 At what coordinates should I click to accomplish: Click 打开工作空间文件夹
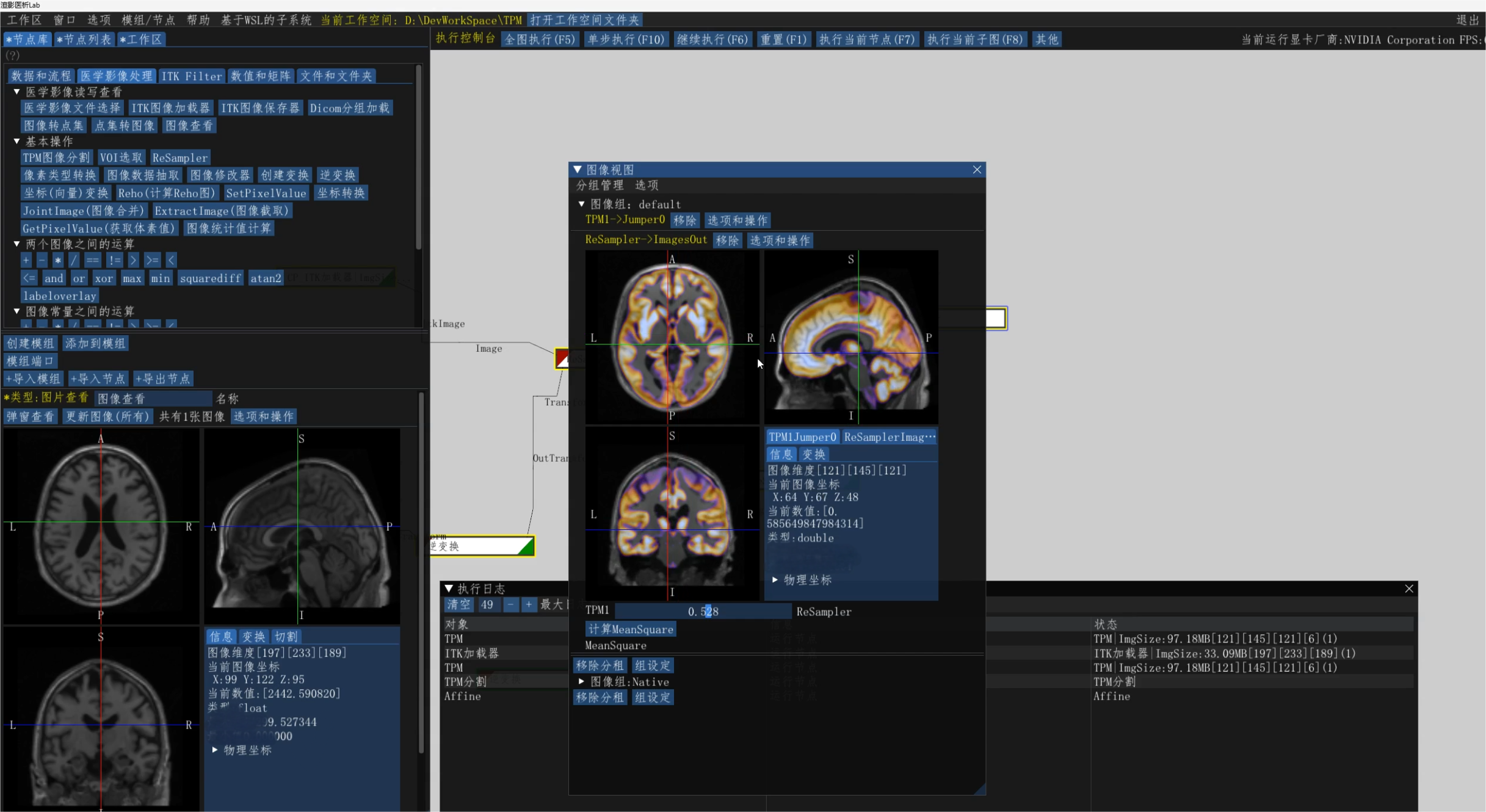(x=583, y=19)
